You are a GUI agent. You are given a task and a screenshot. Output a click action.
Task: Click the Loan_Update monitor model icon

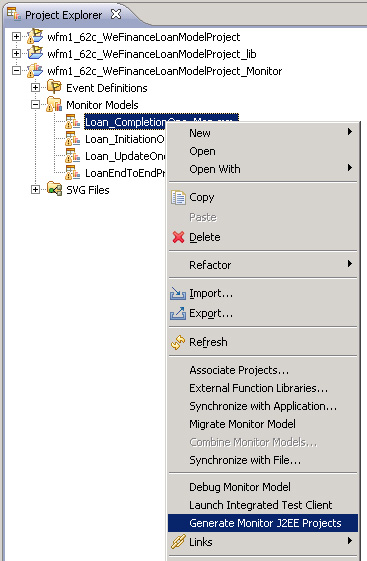pyautogui.click(x=73, y=156)
